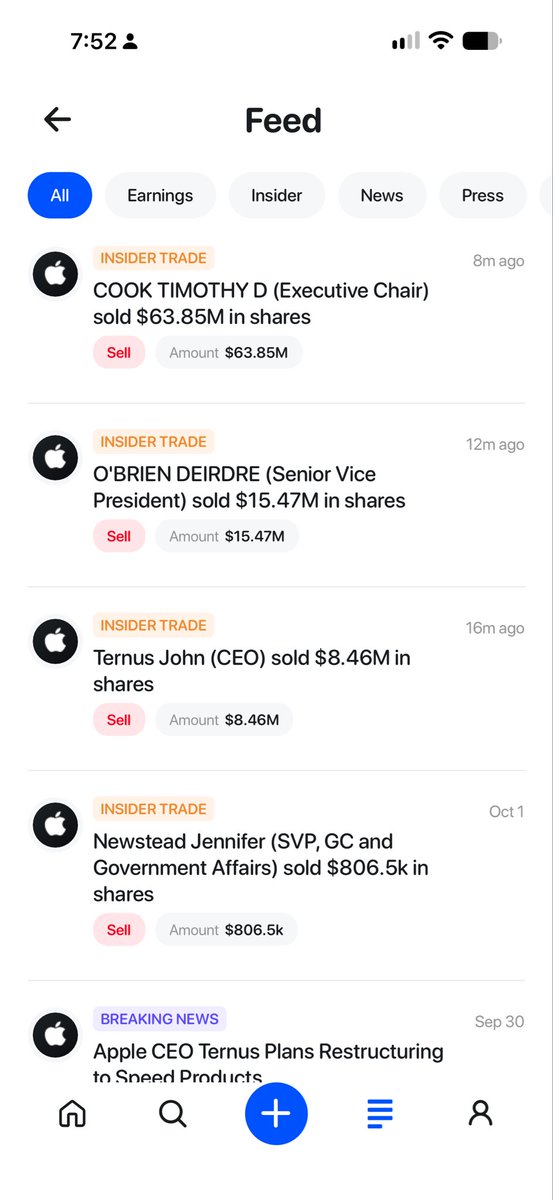Tap the blue plus add button
The width and height of the screenshot is (553, 1200).
tap(276, 1113)
